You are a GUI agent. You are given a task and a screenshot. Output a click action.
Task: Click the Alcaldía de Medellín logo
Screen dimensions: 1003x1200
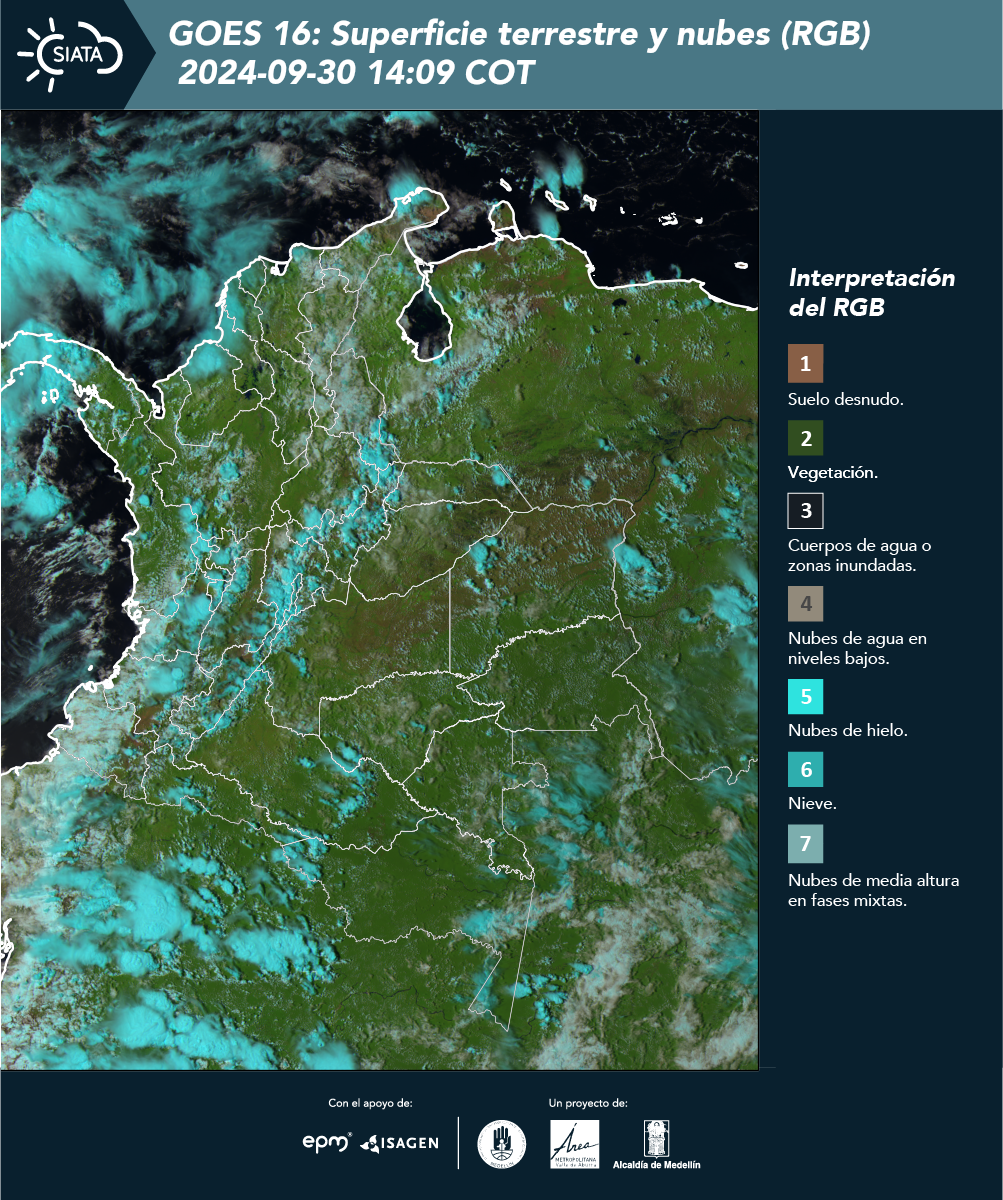tap(657, 1144)
